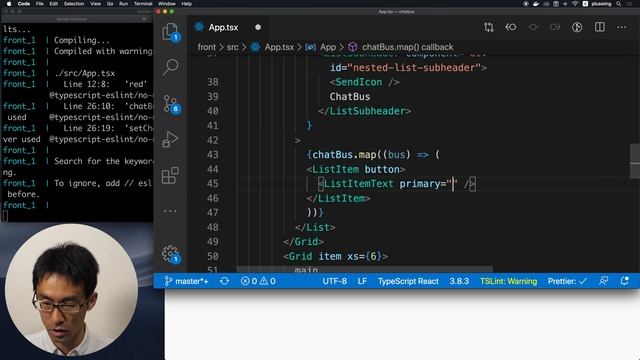Open changes compare icon in editor toolbar
640x360 pixels.
pyautogui.click(x=489, y=27)
